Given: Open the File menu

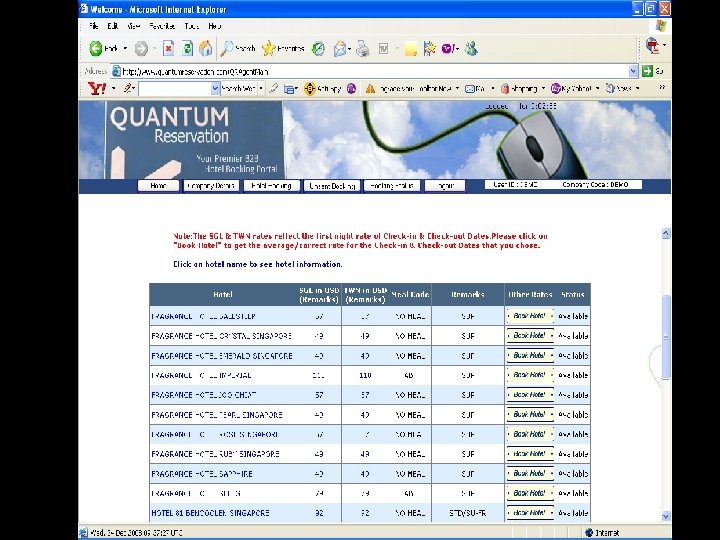Looking at the screenshot, I should [x=94, y=26].
